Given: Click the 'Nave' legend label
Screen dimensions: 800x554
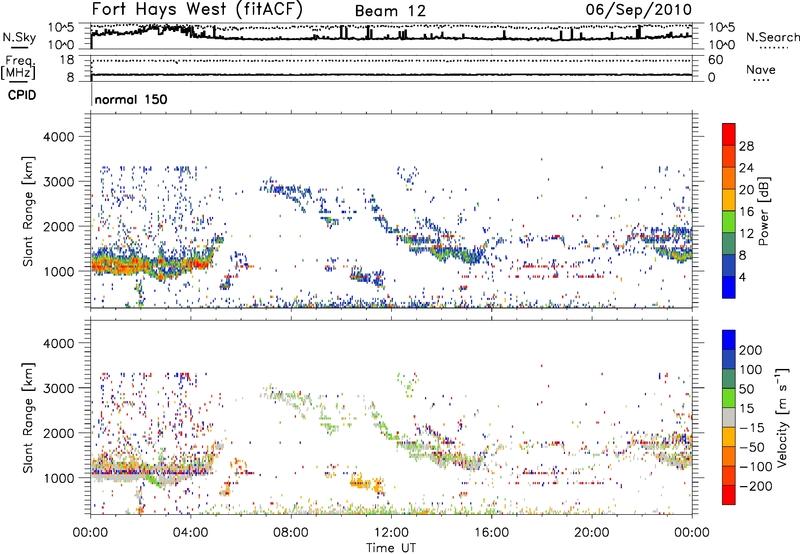Looking at the screenshot, I should (x=761, y=69).
